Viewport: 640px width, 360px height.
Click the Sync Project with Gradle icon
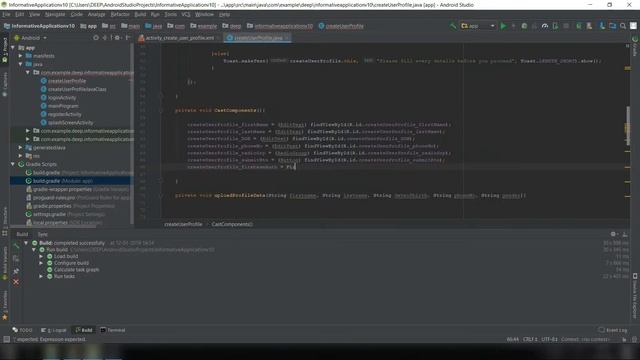(x=579, y=26)
